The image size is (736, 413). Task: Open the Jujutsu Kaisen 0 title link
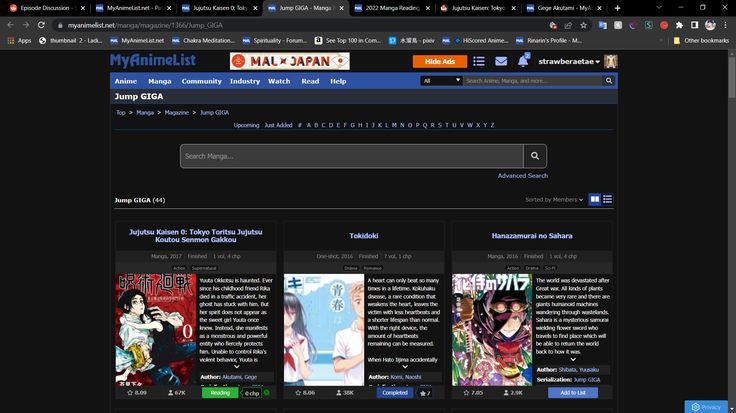196,236
